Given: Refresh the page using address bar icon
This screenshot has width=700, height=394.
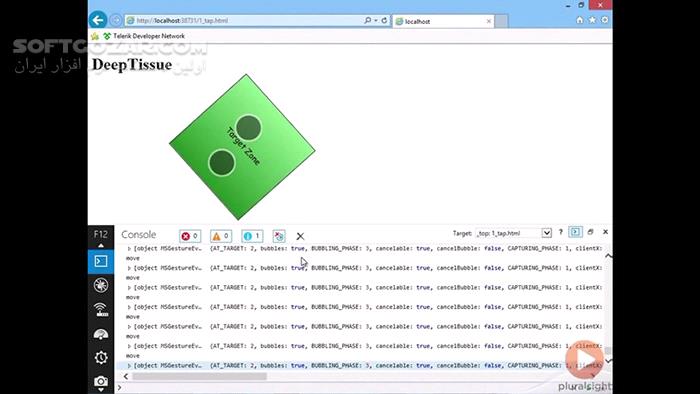Looking at the screenshot, I should pos(384,21).
